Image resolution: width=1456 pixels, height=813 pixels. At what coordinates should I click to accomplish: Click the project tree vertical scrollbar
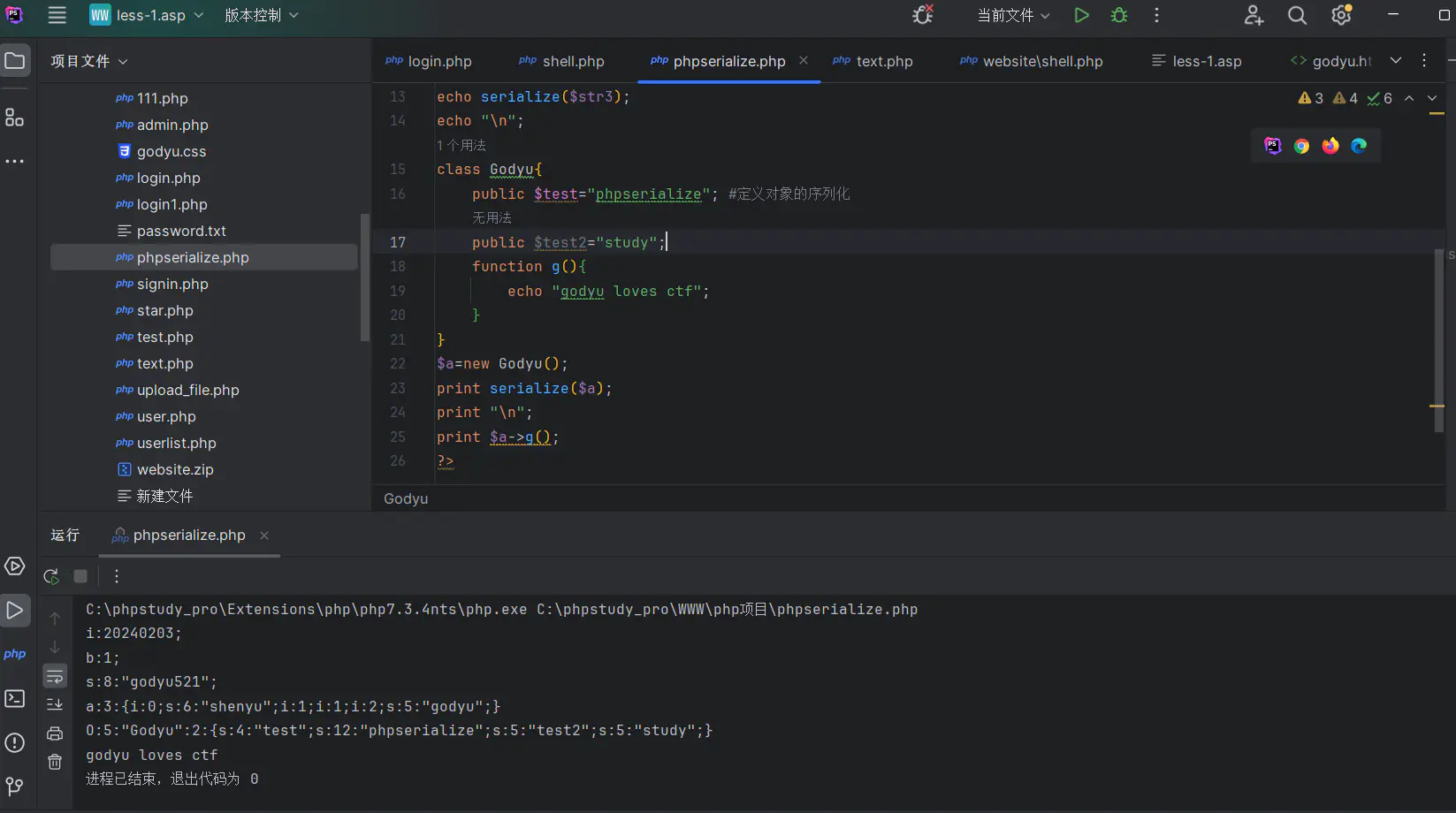[364, 277]
